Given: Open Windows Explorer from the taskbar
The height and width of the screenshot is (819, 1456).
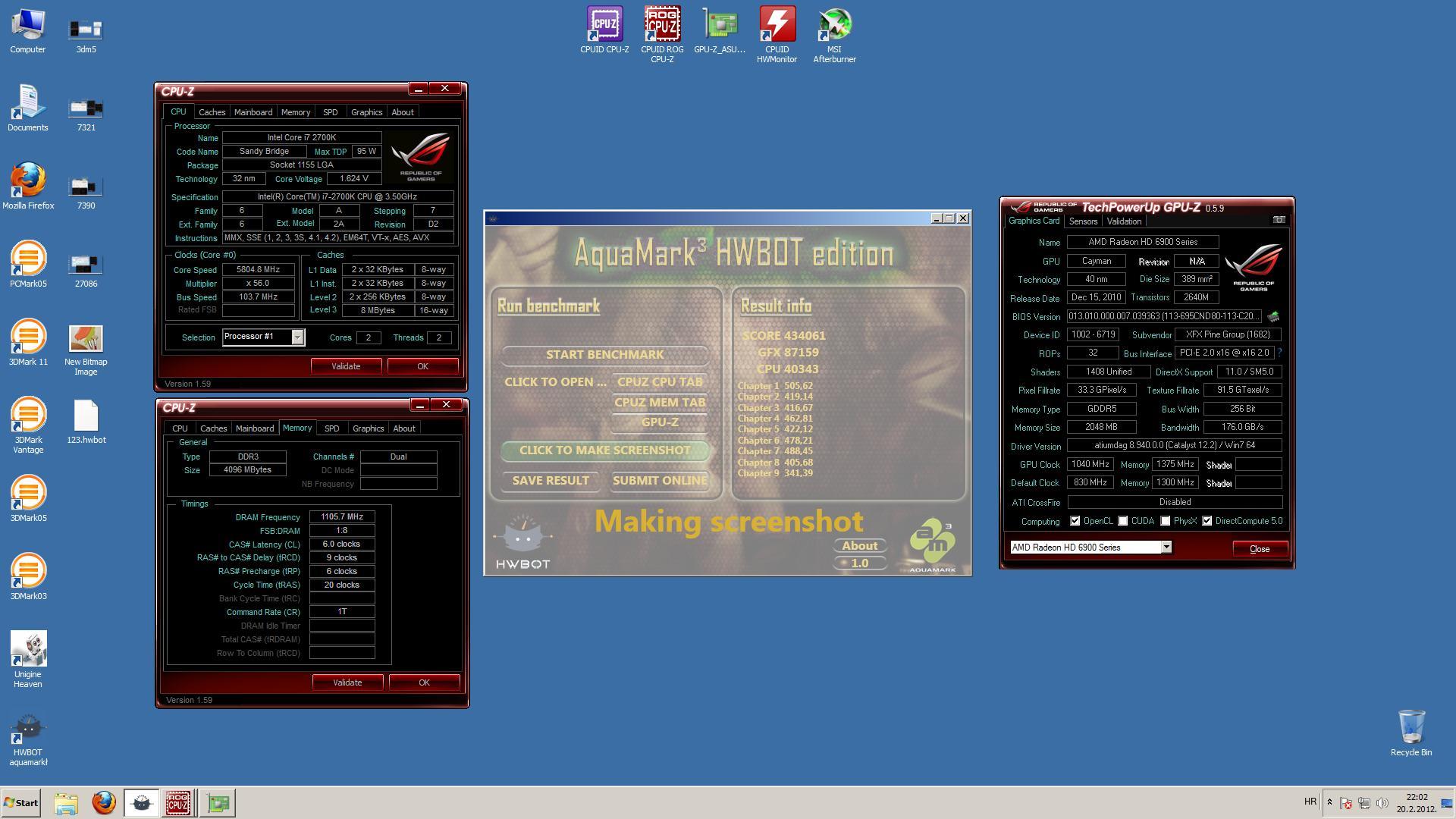Looking at the screenshot, I should [x=66, y=803].
